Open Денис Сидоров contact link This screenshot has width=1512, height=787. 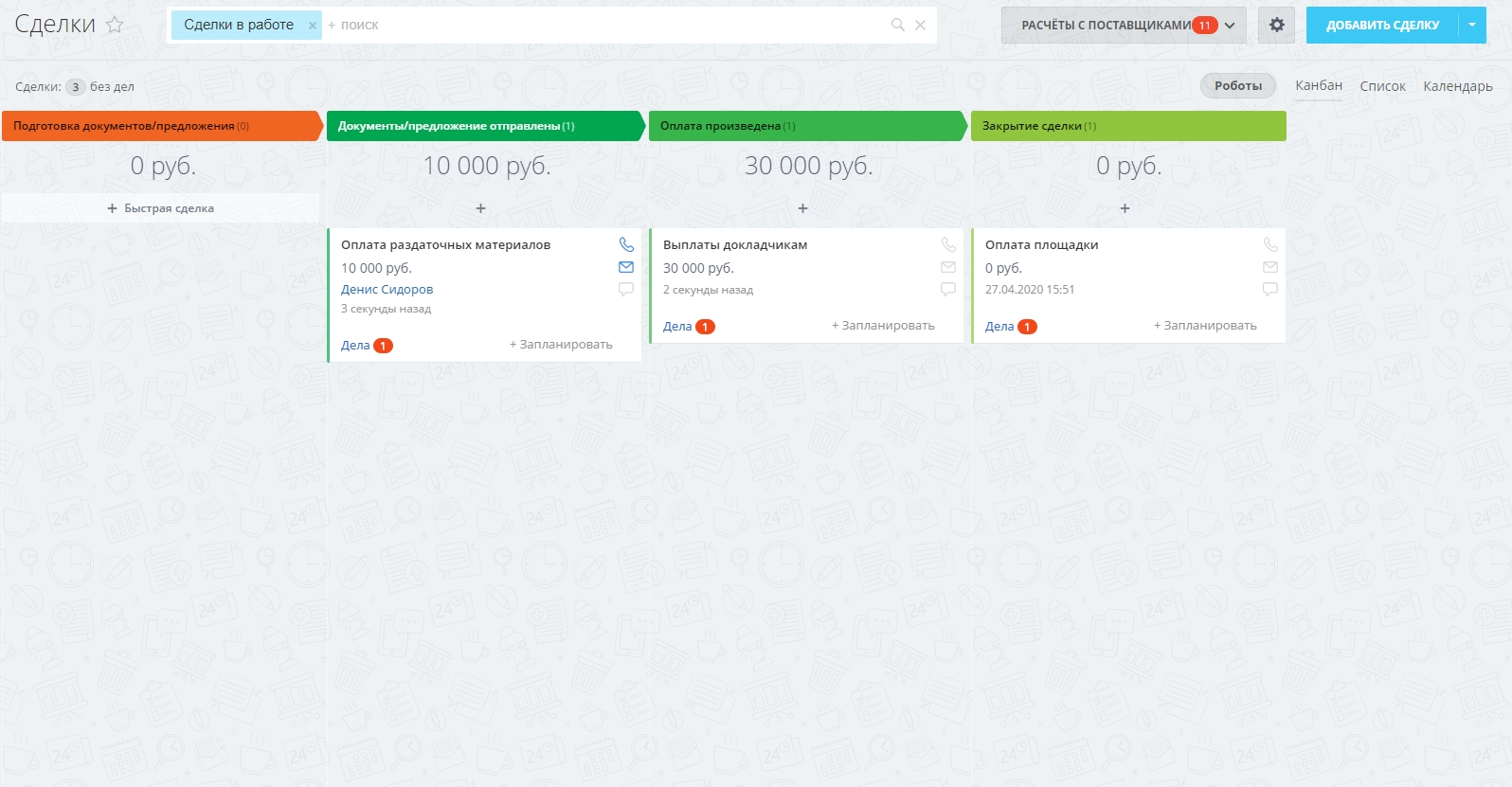coord(387,290)
